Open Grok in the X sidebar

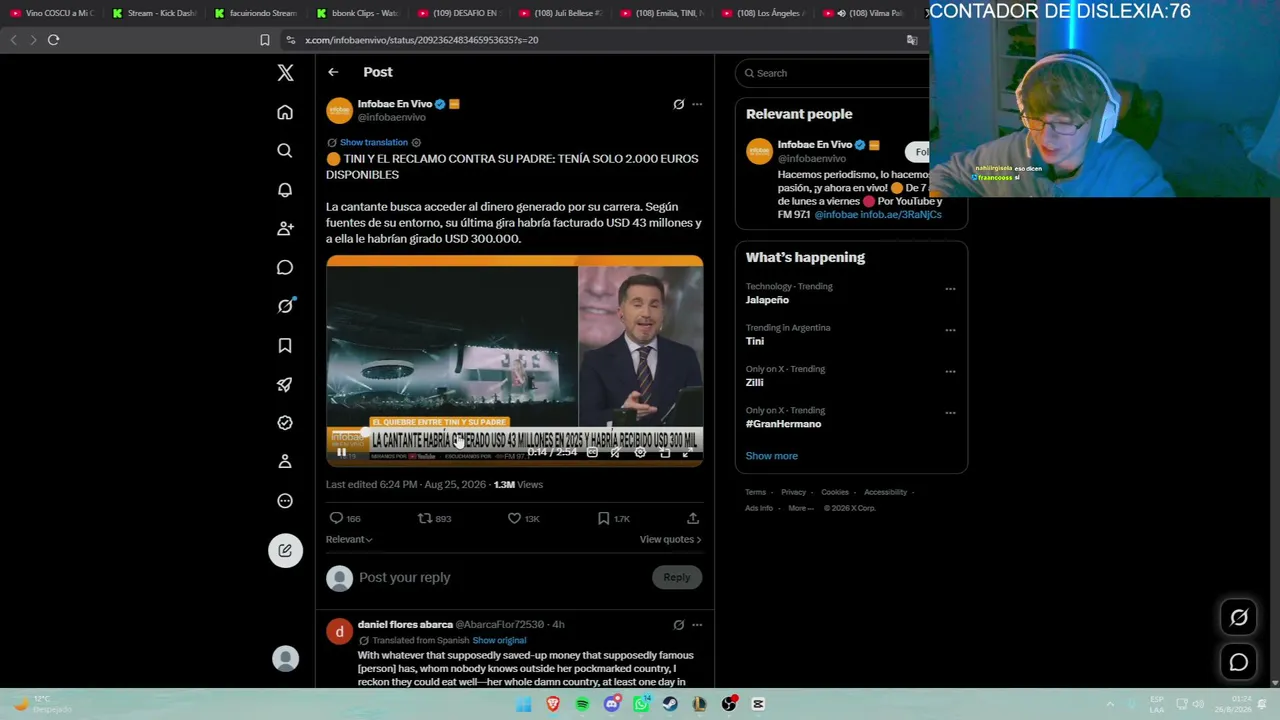pyautogui.click(x=285, y=306)
